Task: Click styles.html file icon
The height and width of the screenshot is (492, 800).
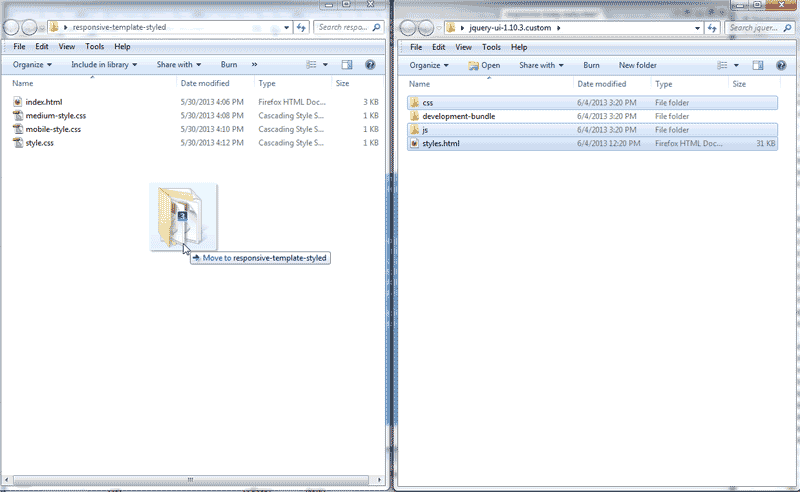Action: point(414,143)
